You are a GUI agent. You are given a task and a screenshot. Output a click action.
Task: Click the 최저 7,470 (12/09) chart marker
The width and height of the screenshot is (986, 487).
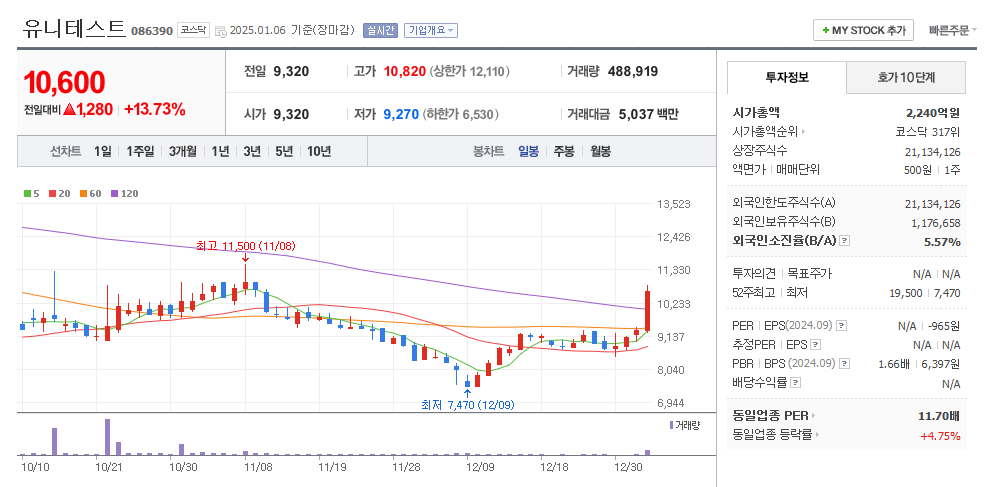coord(467,406)
